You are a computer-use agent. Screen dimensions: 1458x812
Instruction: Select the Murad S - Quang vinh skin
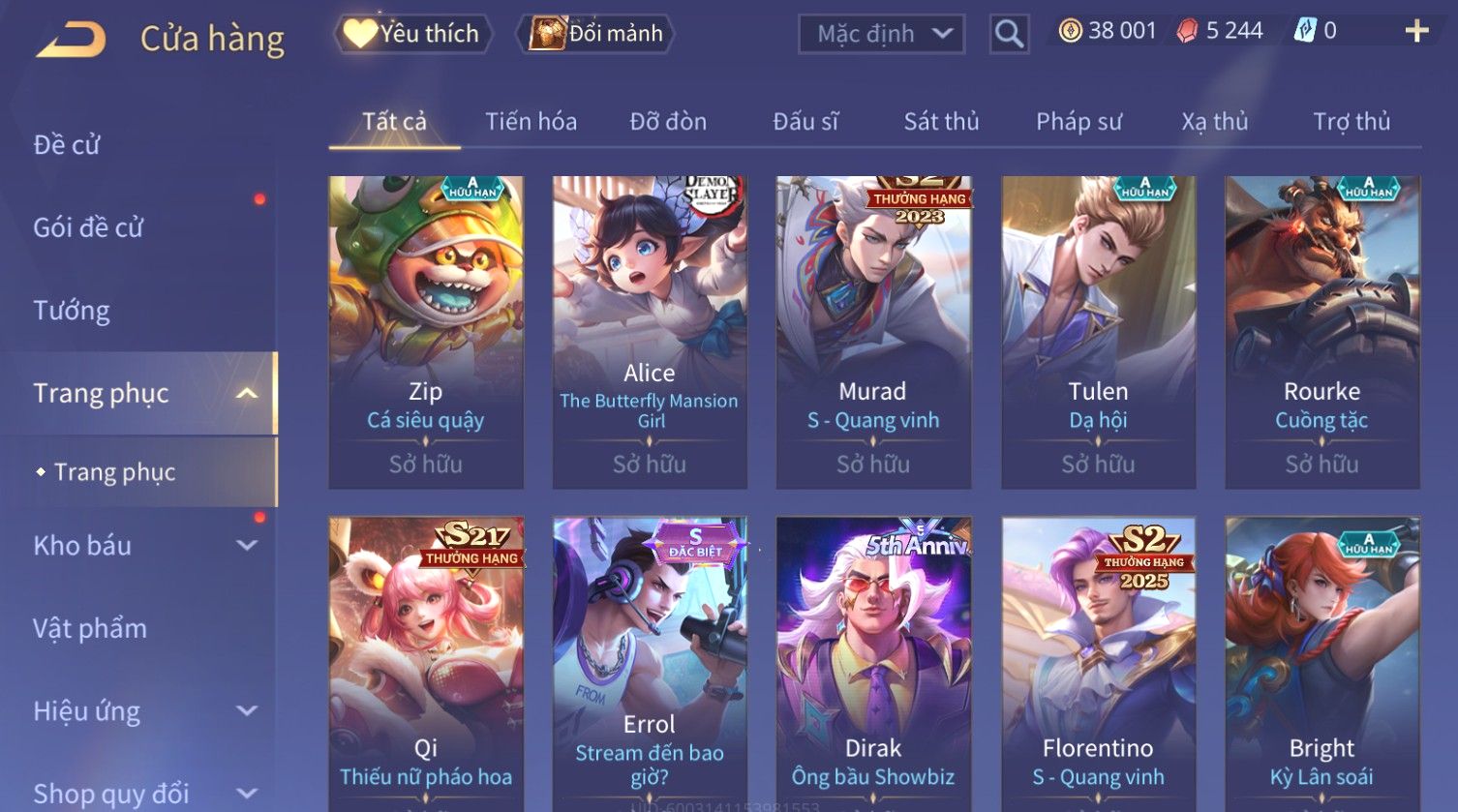[x=873, y=332]
